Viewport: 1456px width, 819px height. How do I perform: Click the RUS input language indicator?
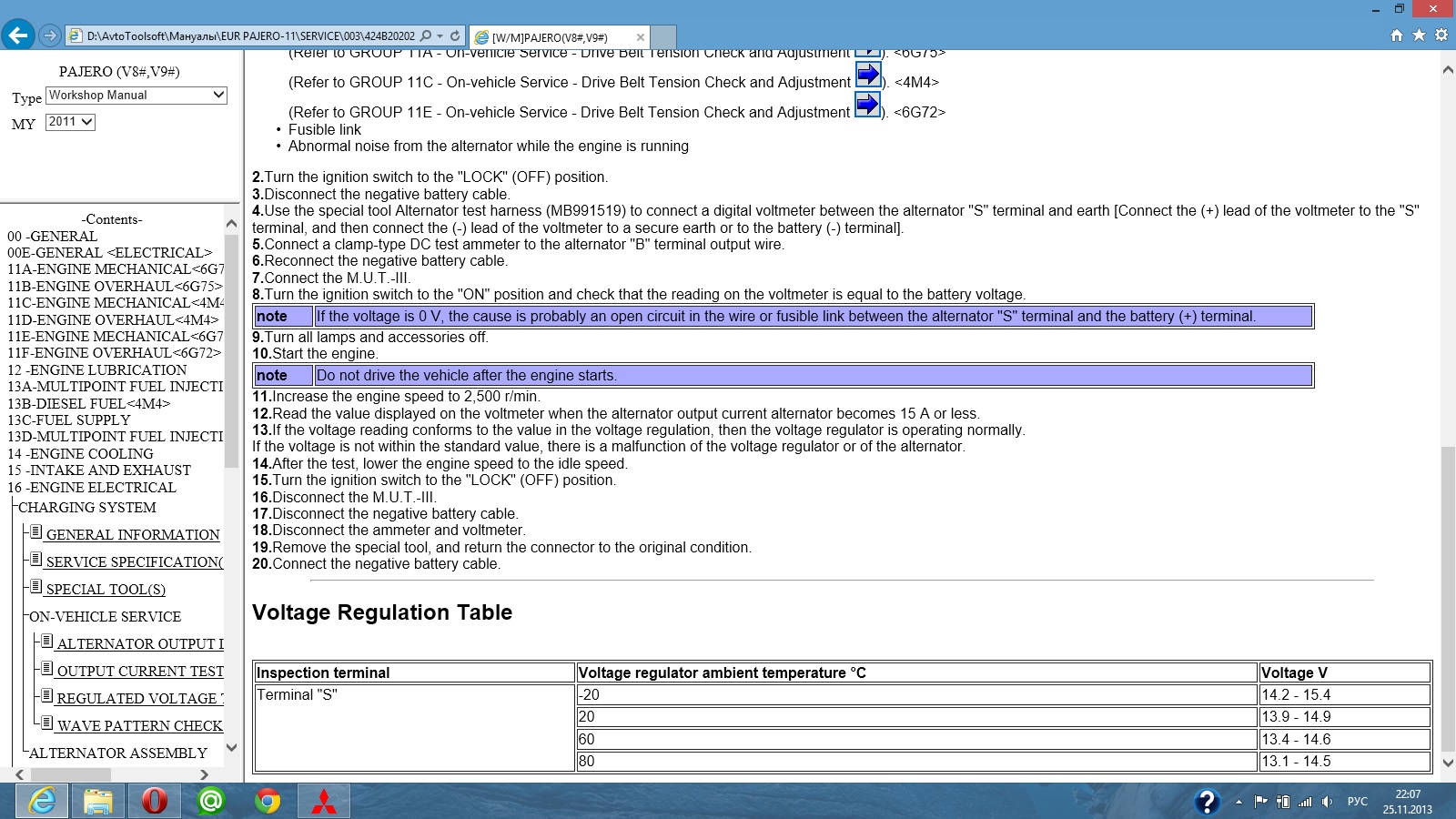point(1357,801)
